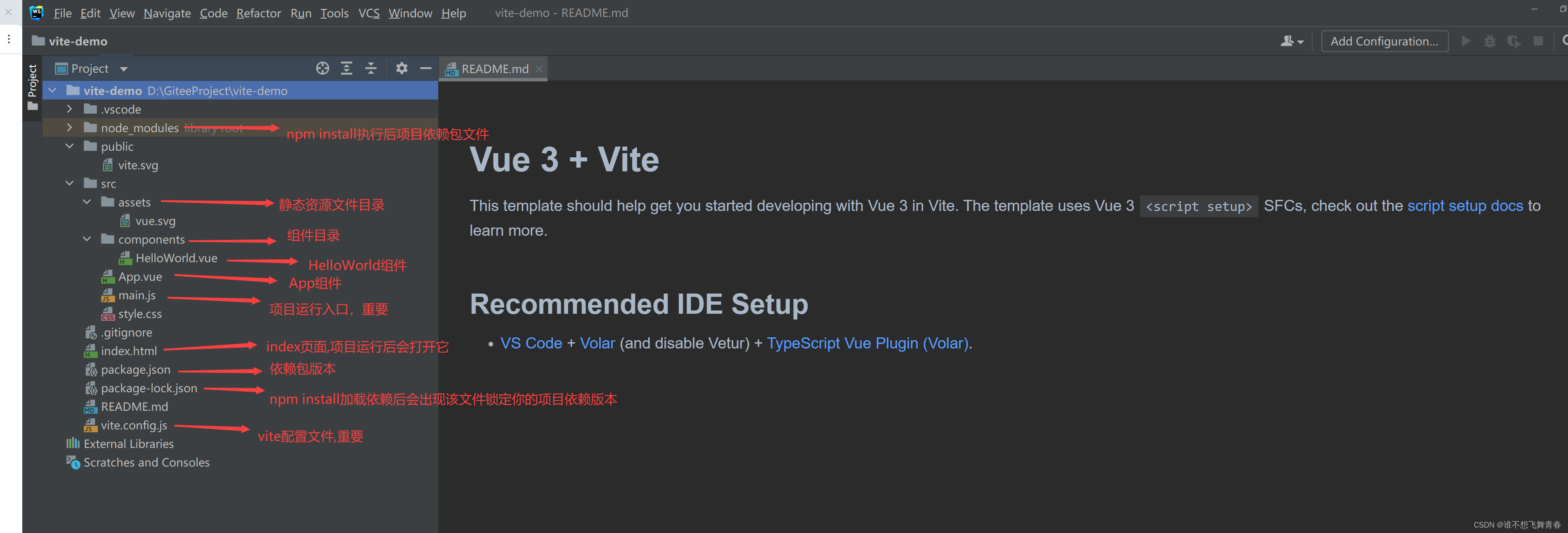Viewport: 1568px width, 533px height.
Task: Click the style.css file icon
Action: tap(108, 314)
